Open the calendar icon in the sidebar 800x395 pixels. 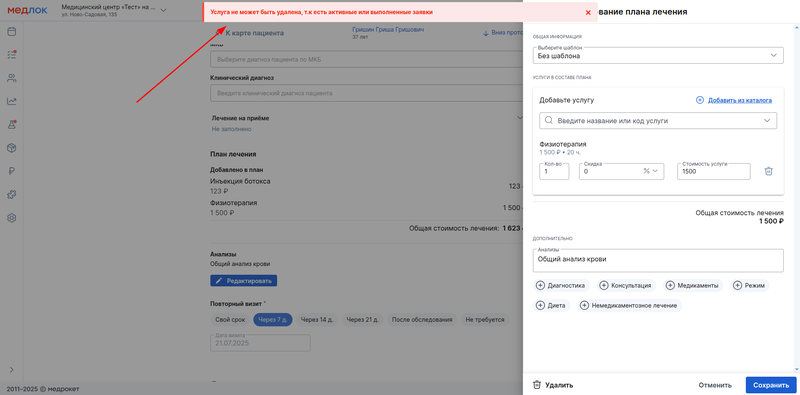[x=12, y=32]
